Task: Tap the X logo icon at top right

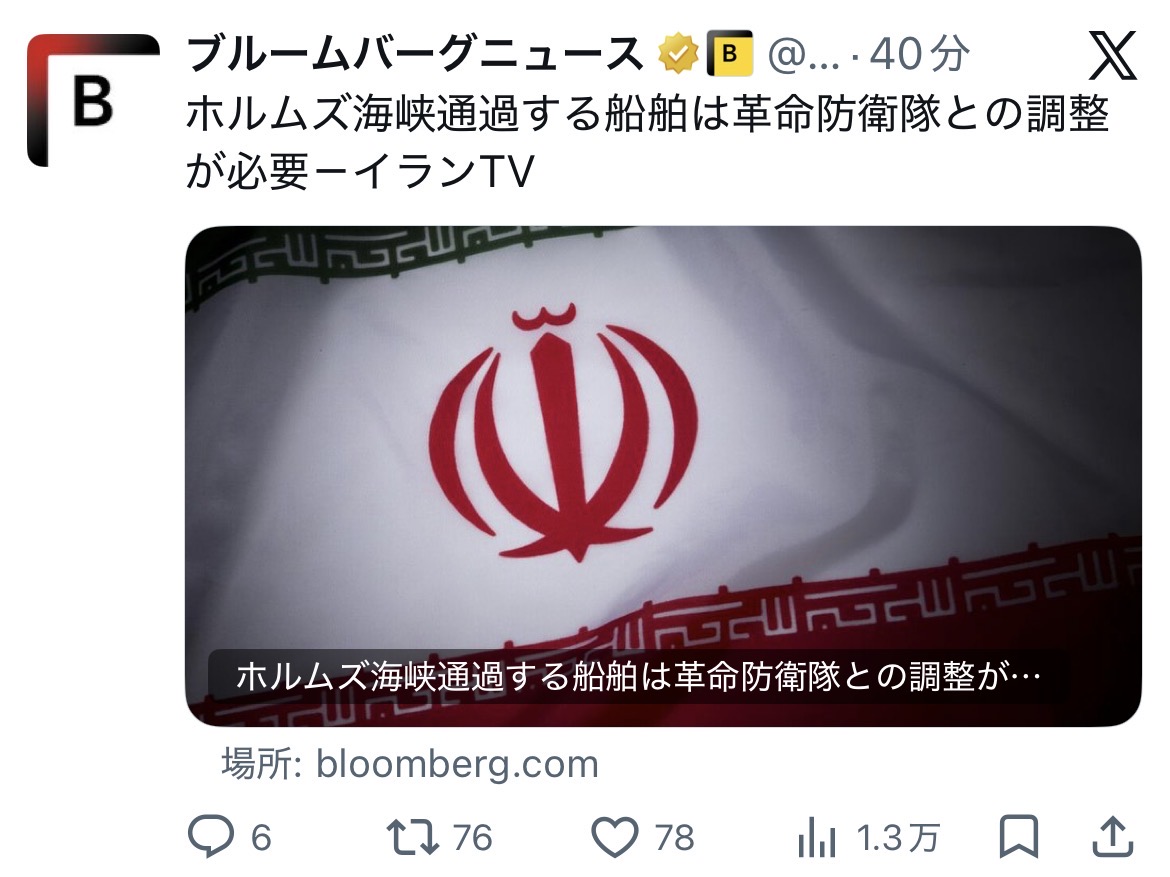Action: point(1112,55)
